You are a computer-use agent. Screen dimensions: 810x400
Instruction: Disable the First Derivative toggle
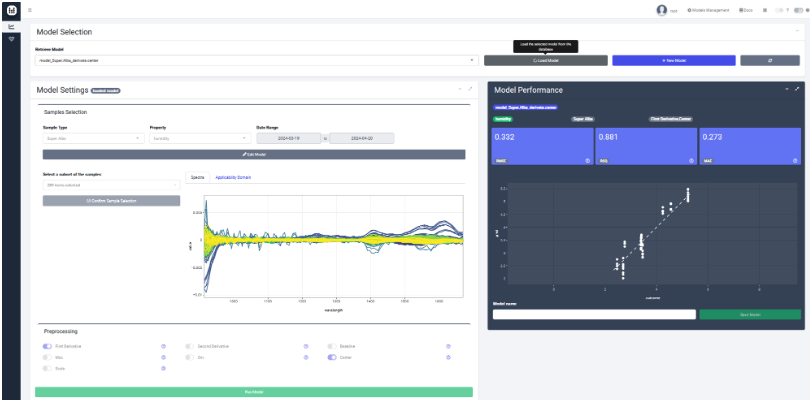tap(47, 346)
